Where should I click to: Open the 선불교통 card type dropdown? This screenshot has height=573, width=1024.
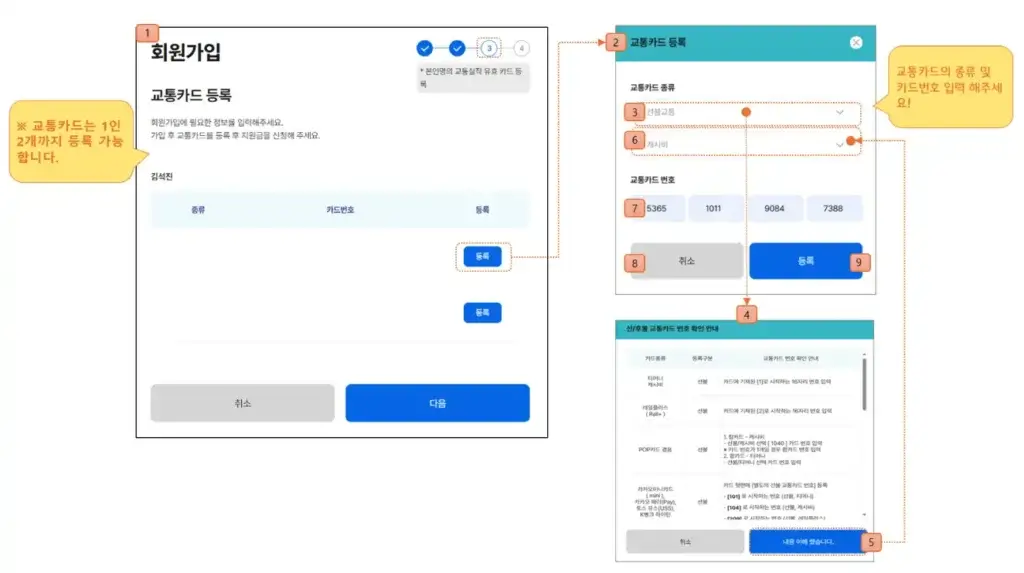tap(745, 113)
